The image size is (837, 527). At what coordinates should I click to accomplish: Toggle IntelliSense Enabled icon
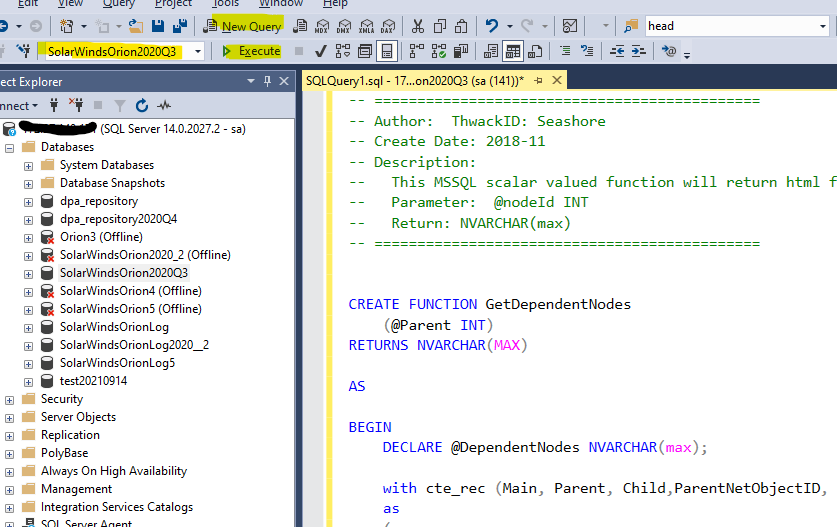(387, 51)
